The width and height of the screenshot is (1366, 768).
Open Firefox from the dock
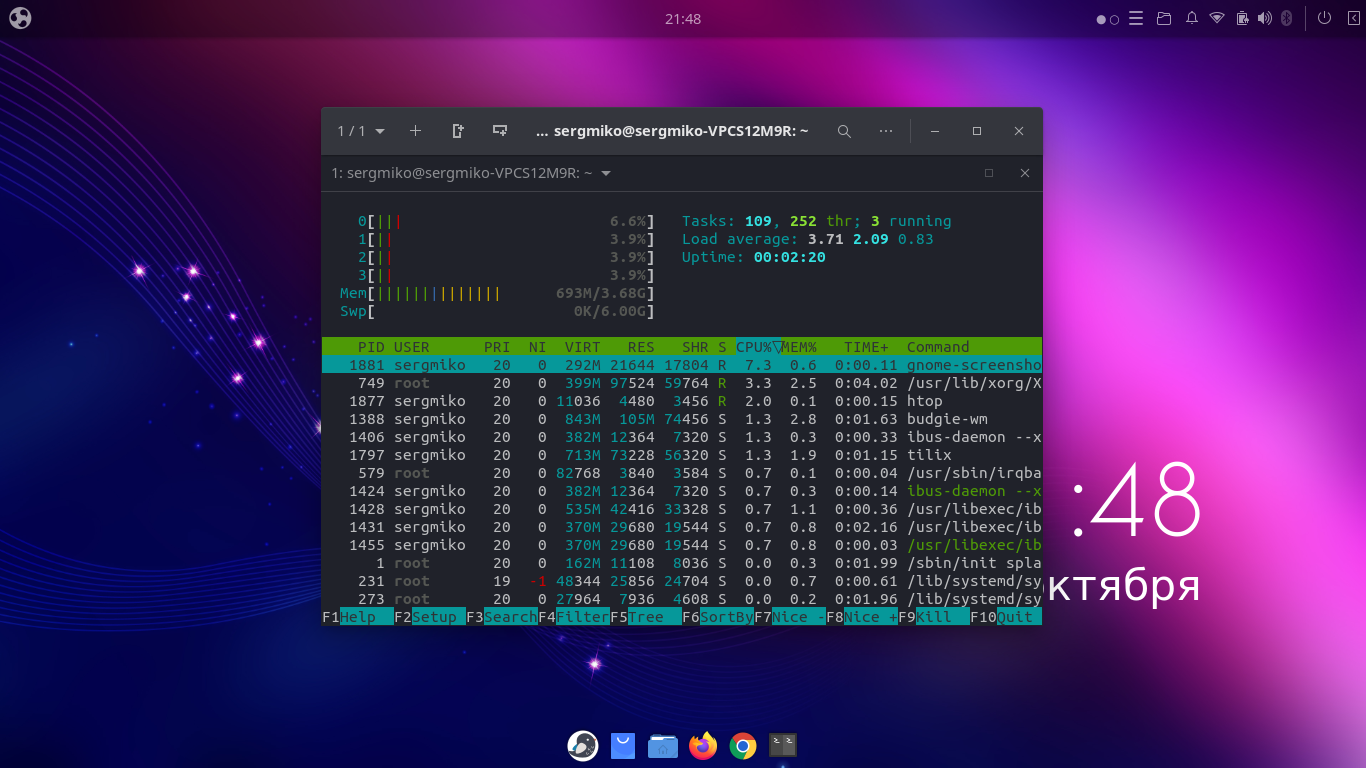pyautogui.click(x=703, y=745)
